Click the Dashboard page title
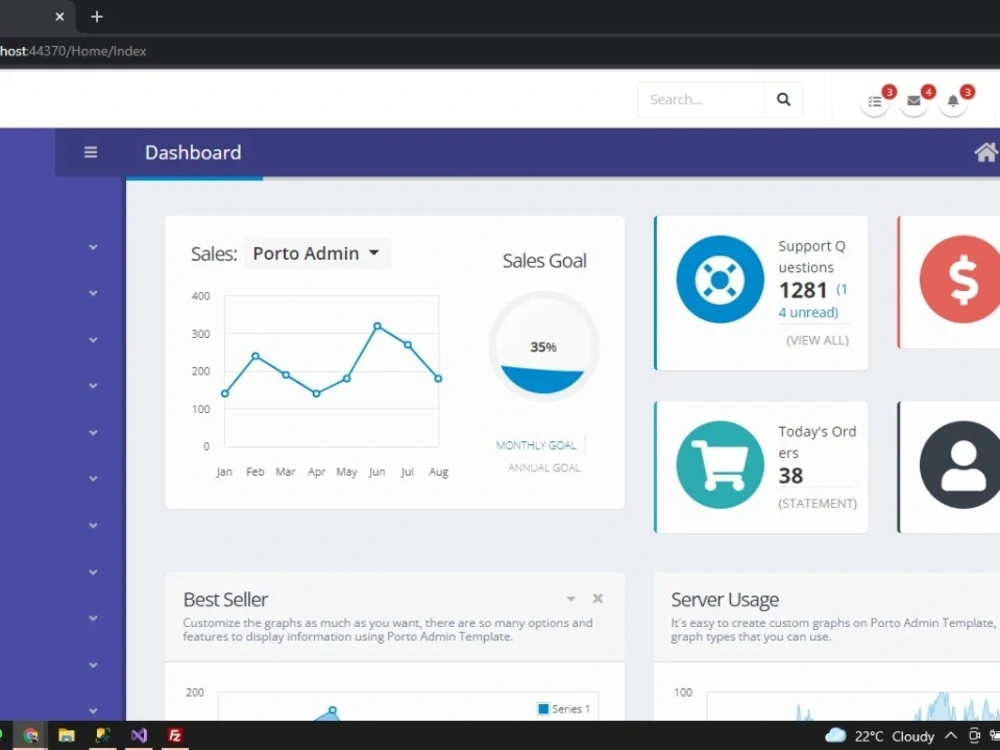 [193, 152]
